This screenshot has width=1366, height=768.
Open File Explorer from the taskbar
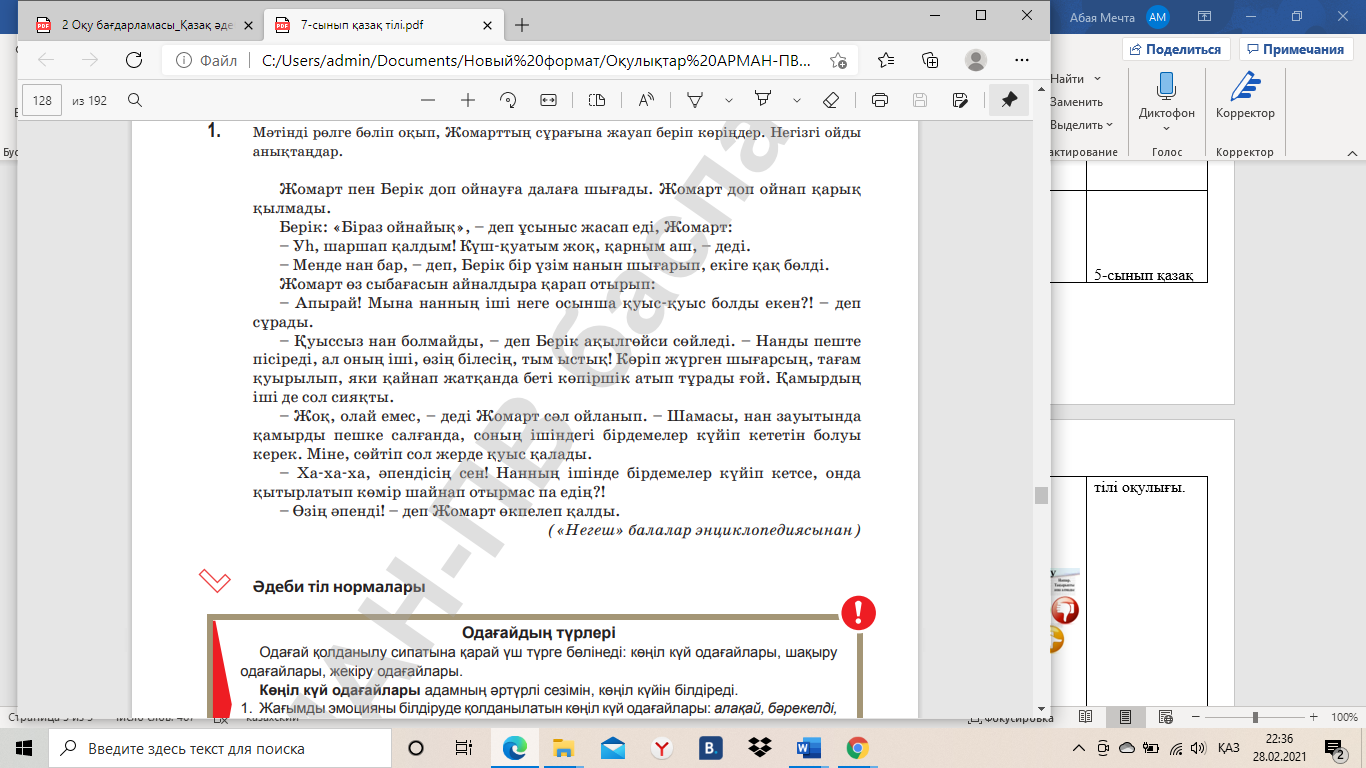click(x=563, y=748)
